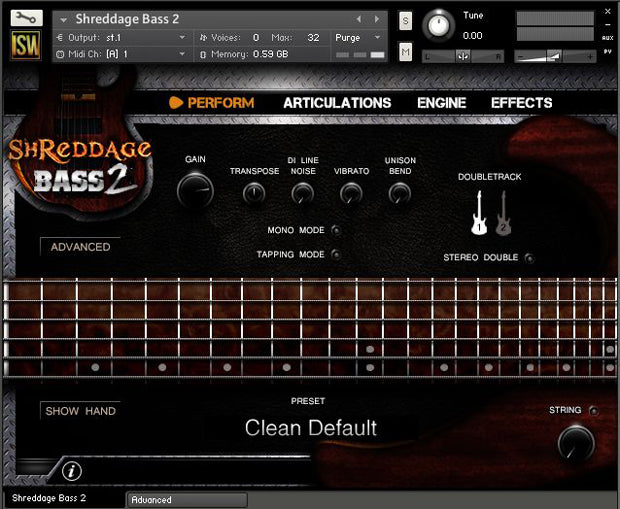Toggle the PV button on right edge
This screenshot has width=620, height=509.
tap(607, 51)
